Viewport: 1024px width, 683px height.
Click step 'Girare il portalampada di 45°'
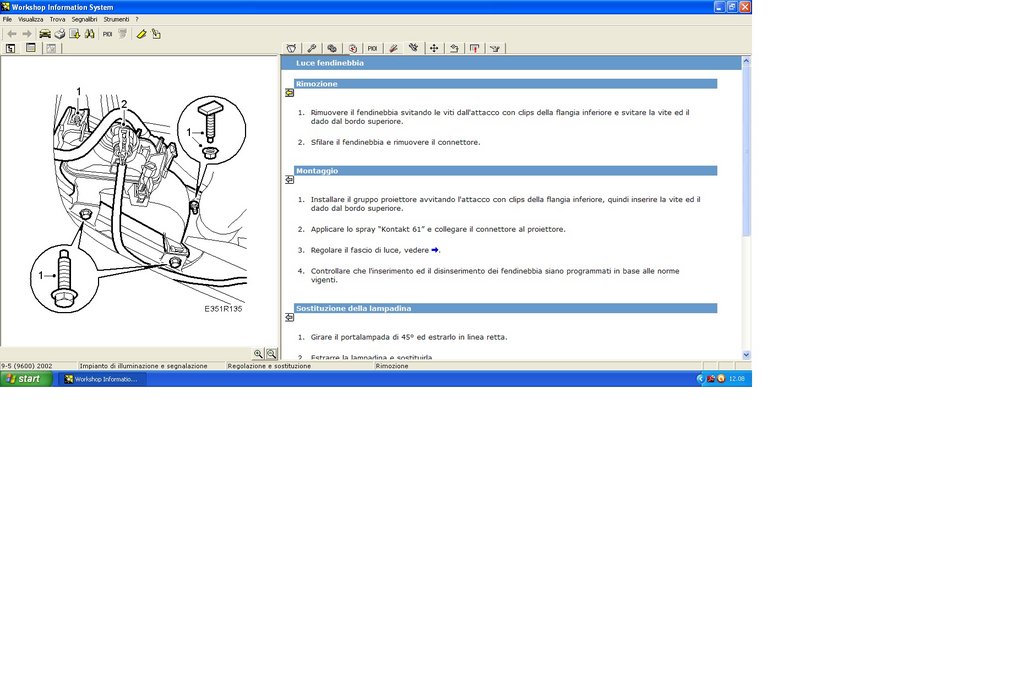pos(409,338)
